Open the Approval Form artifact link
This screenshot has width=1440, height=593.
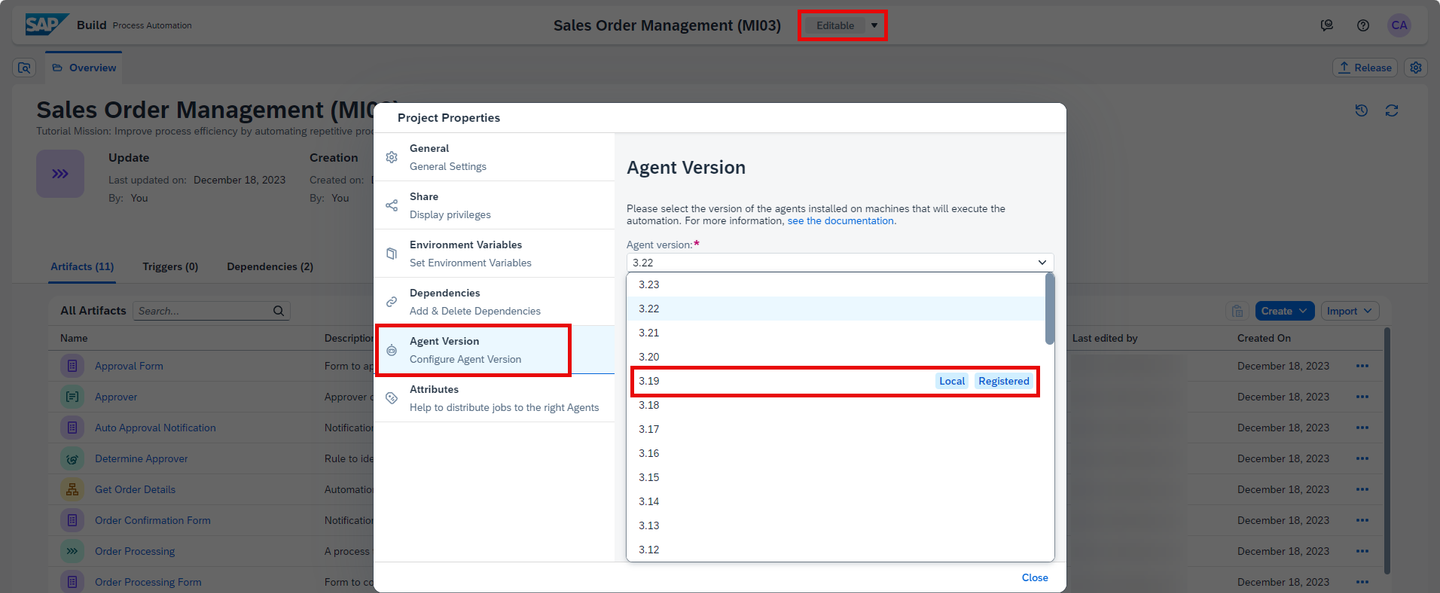(129, 366)
